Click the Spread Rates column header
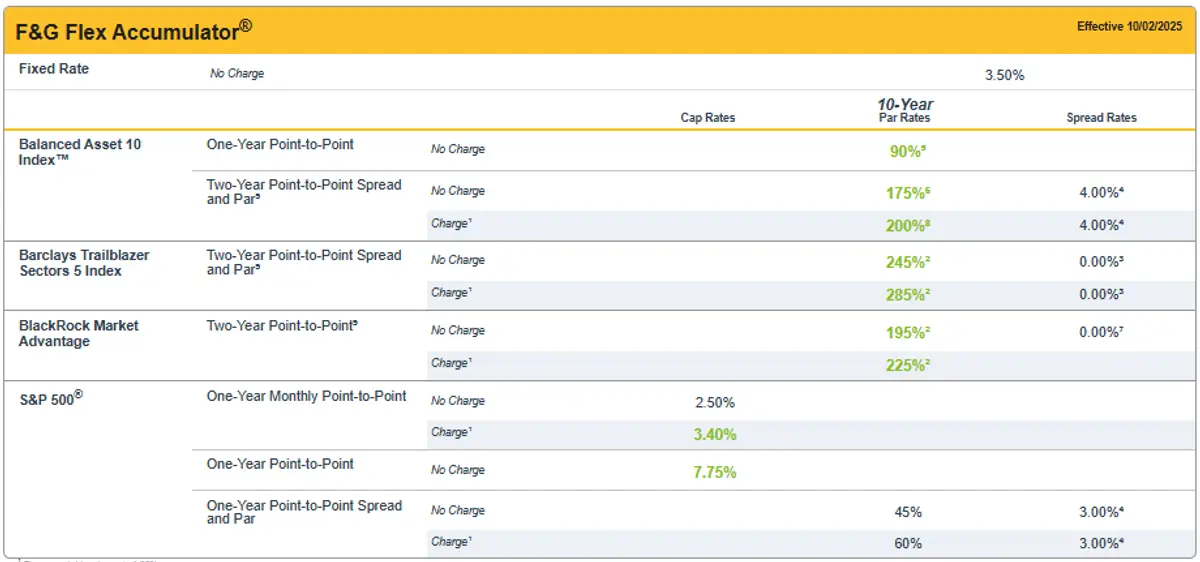This screenshot has height=562, width=1200. pos(1101,118)
